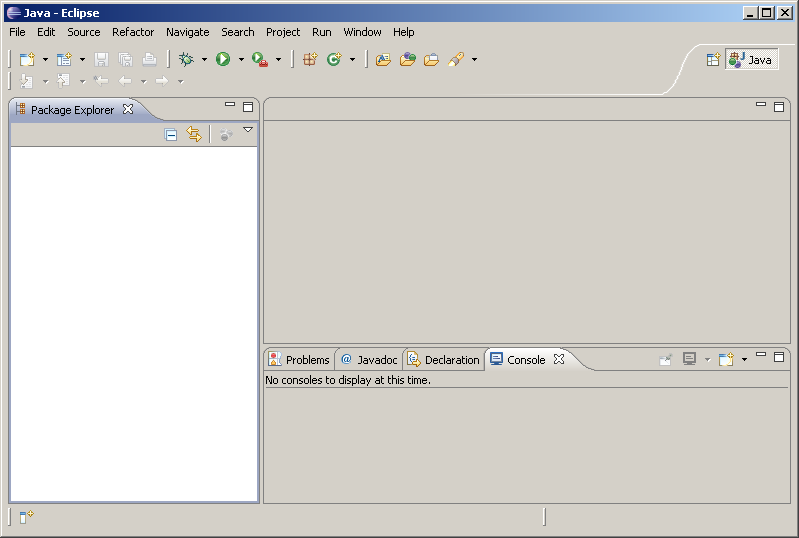The image size is (799, 538).
Task: Click the Next Annotation icon
Action: click(x=27, y=81)
